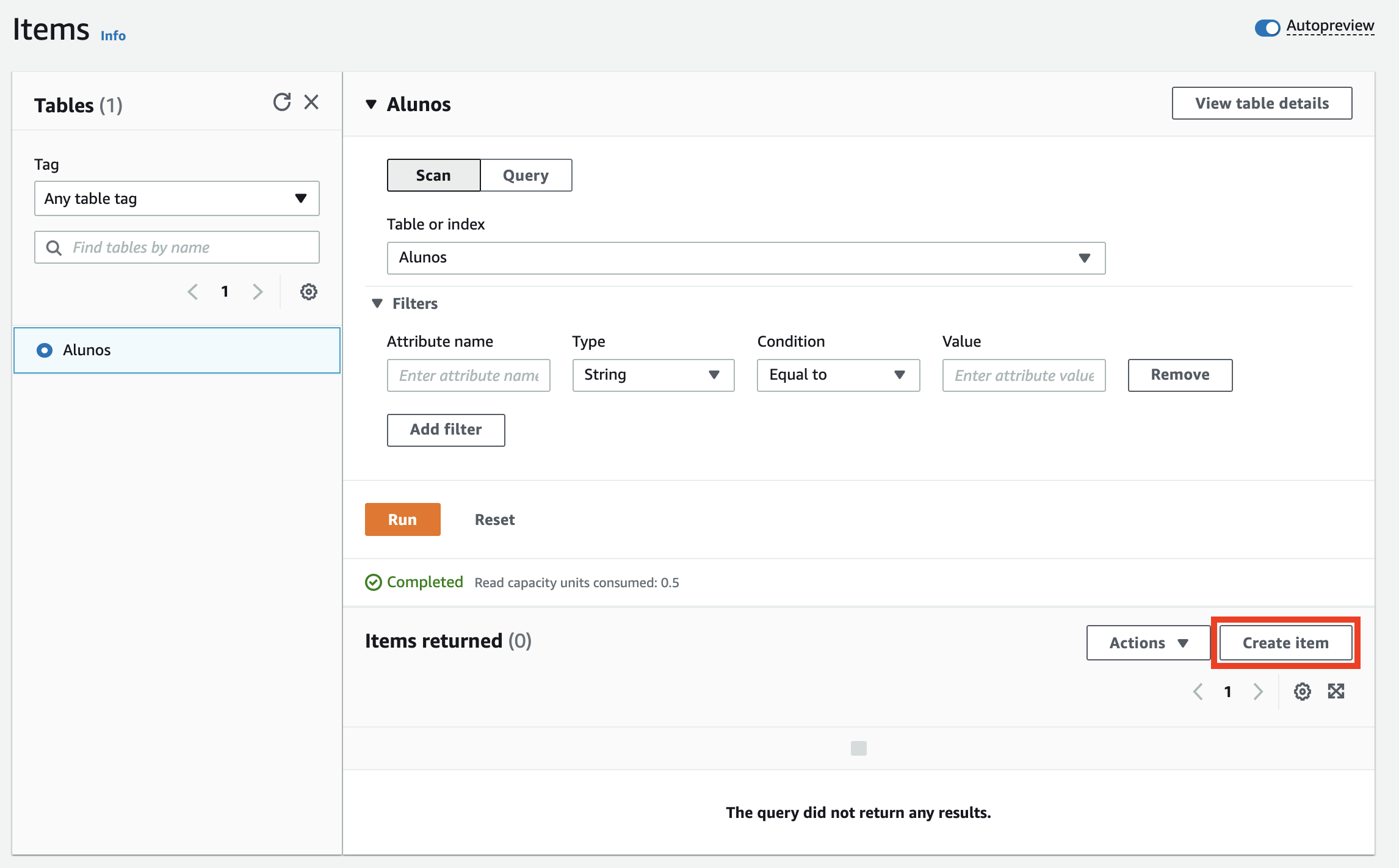This screenshot has height=868, width=1399.
Task: Go to next page of tables
Action: (x=258, y=292)
